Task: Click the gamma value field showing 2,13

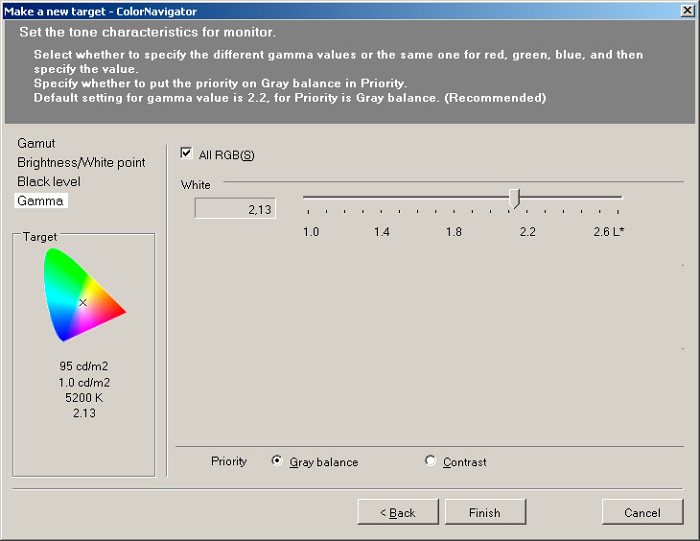Action: [x=235, y=209]
